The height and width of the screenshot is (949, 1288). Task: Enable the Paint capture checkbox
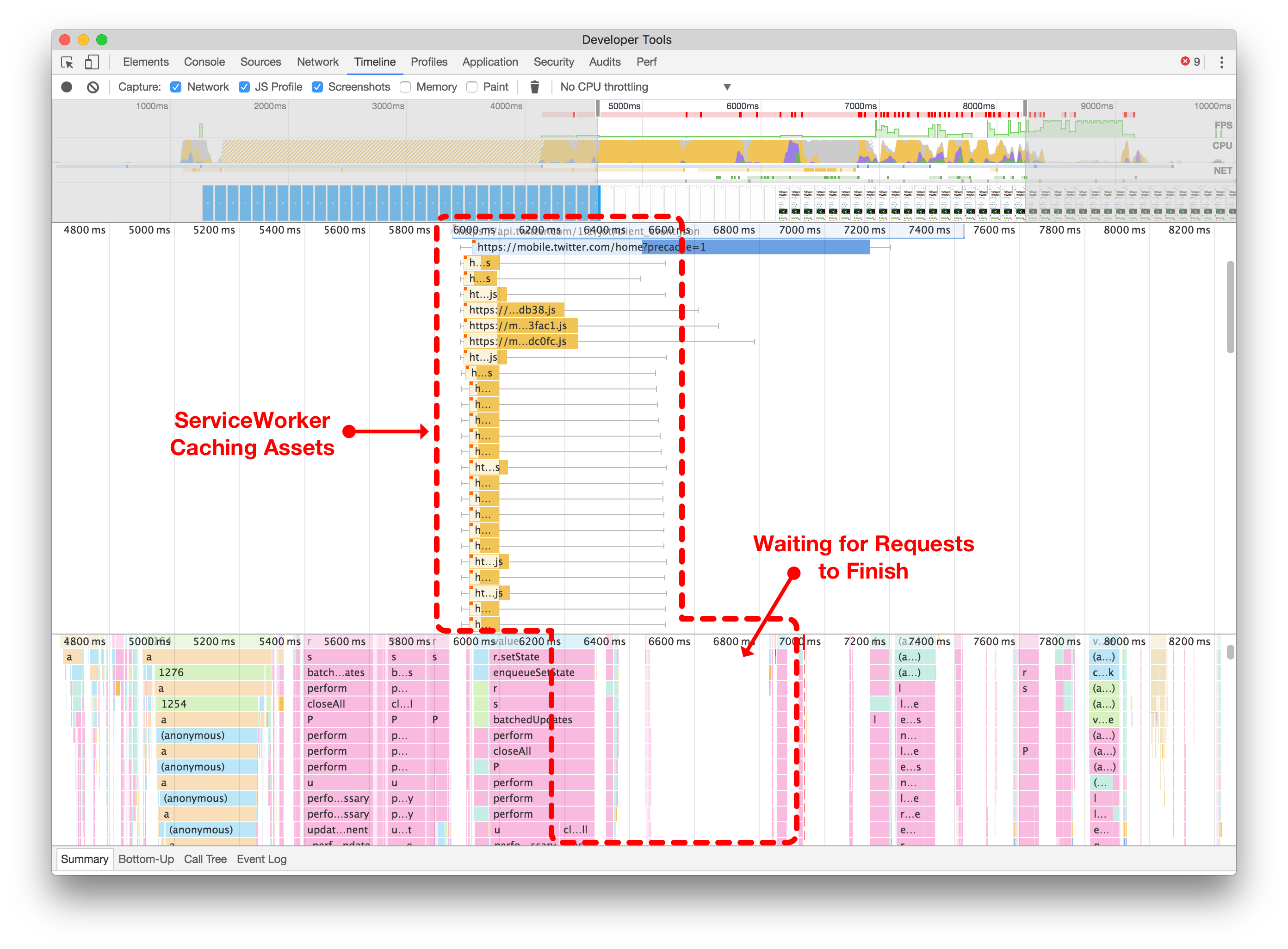click(472, 87)
